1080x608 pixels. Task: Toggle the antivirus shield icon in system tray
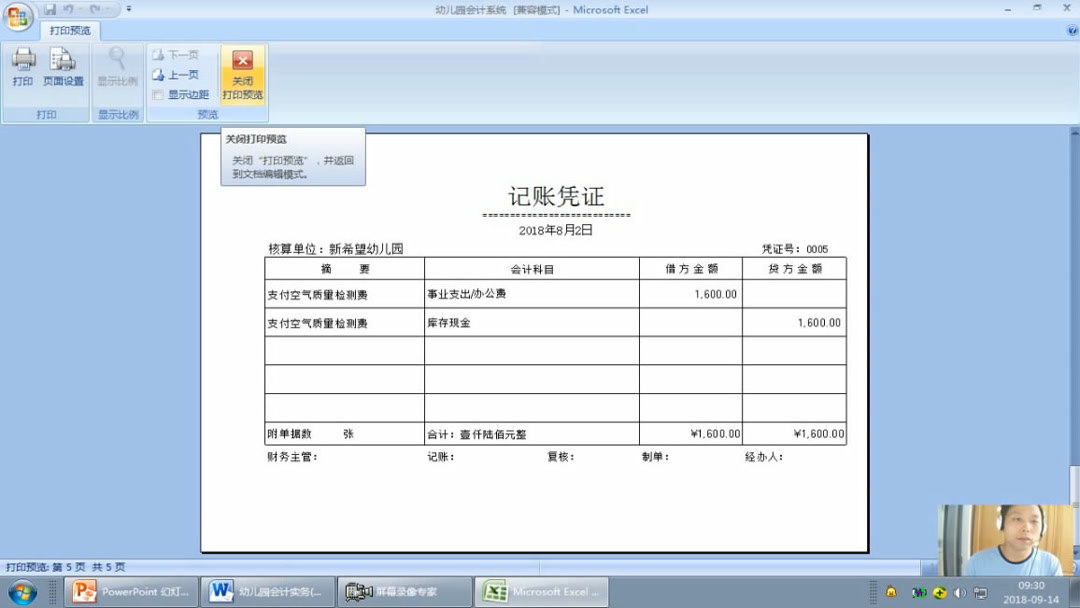click(940, 592)
